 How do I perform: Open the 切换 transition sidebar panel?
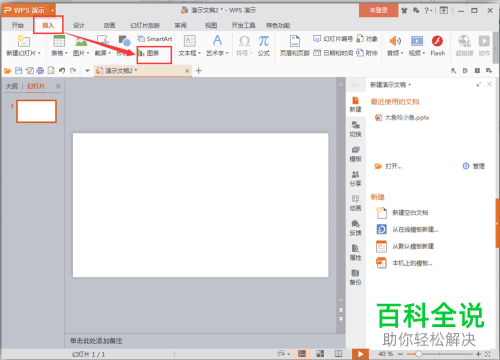355,129
